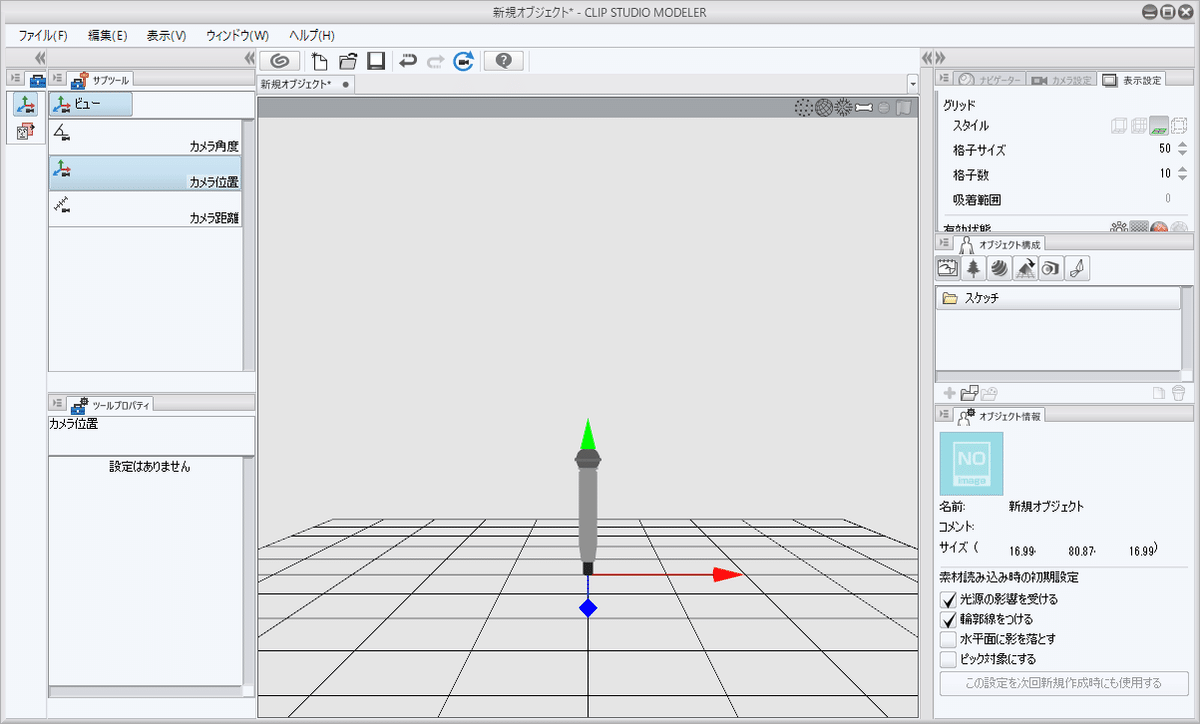Open the 表示(V) menu
Viewport: 1200px width, 724px height.
tap(166, 35)
